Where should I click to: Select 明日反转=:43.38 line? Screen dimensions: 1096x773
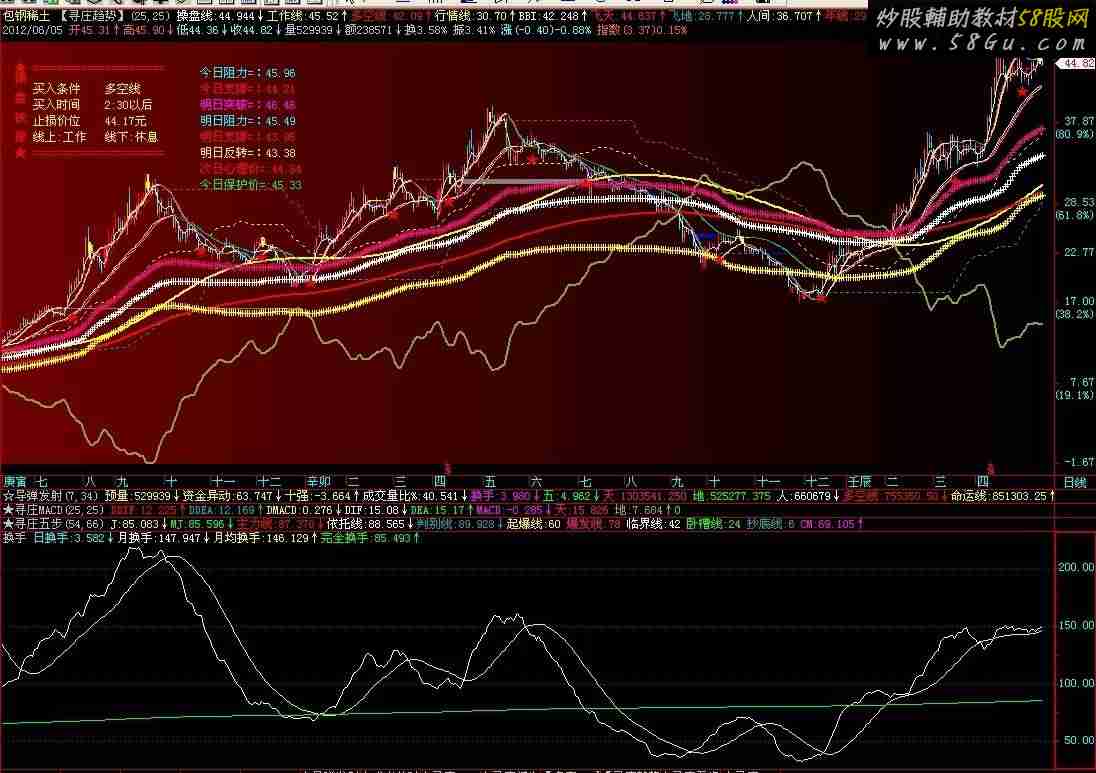pyautogui.click(x=247, y=153)
